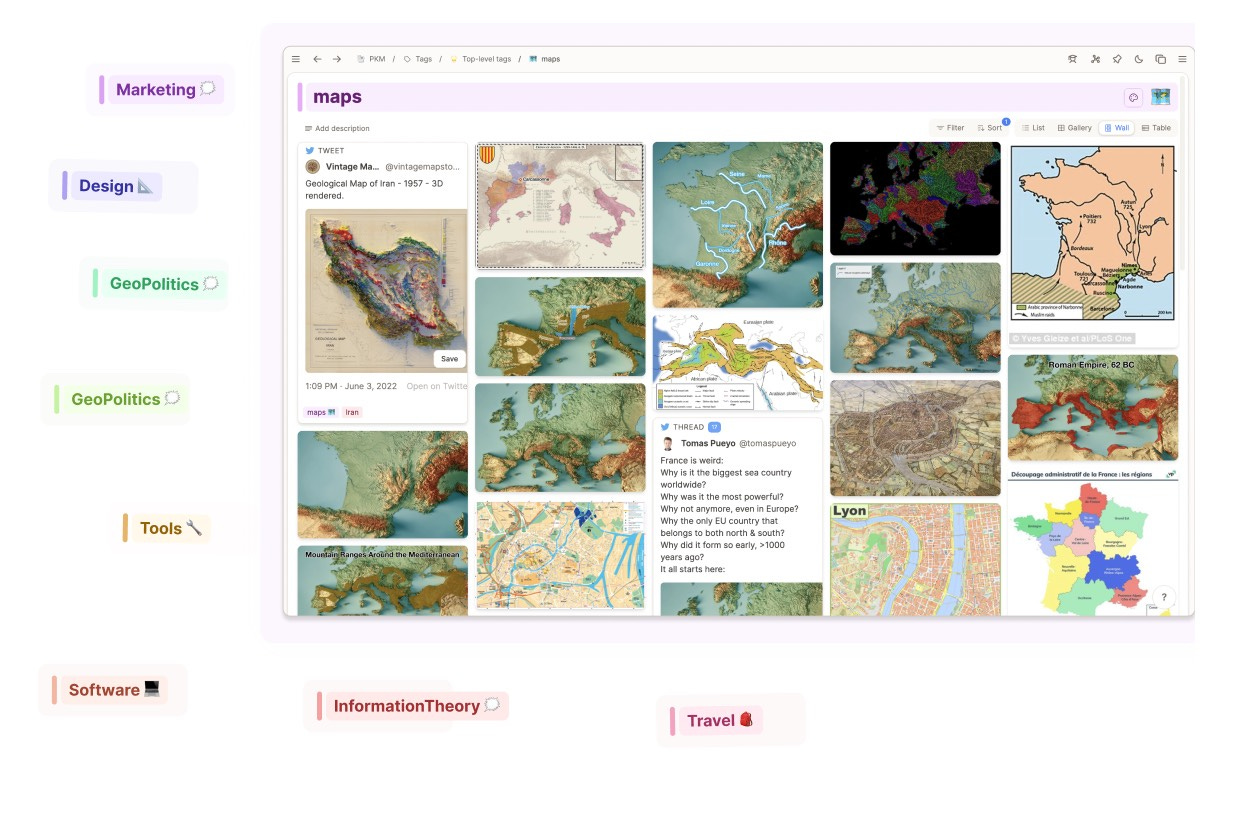Enable Table view
Viewport: 1240px width, 816px height.
click(1157, 128)
